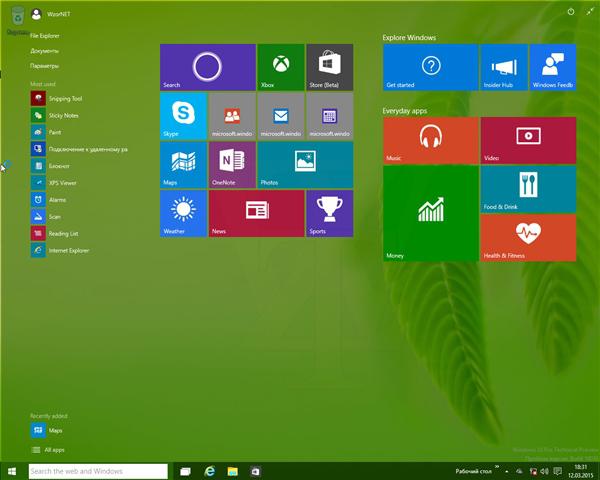Open the Music headphones tile
Viewport: 600px width, 480px height.
point(430,140)
